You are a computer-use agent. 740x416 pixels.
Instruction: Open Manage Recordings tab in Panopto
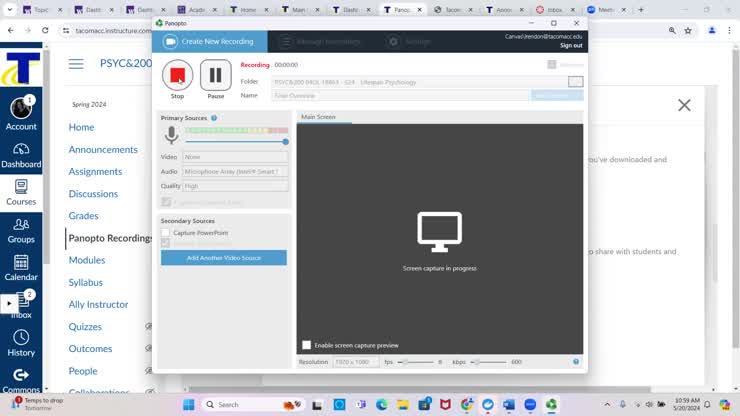pos(320,42)
